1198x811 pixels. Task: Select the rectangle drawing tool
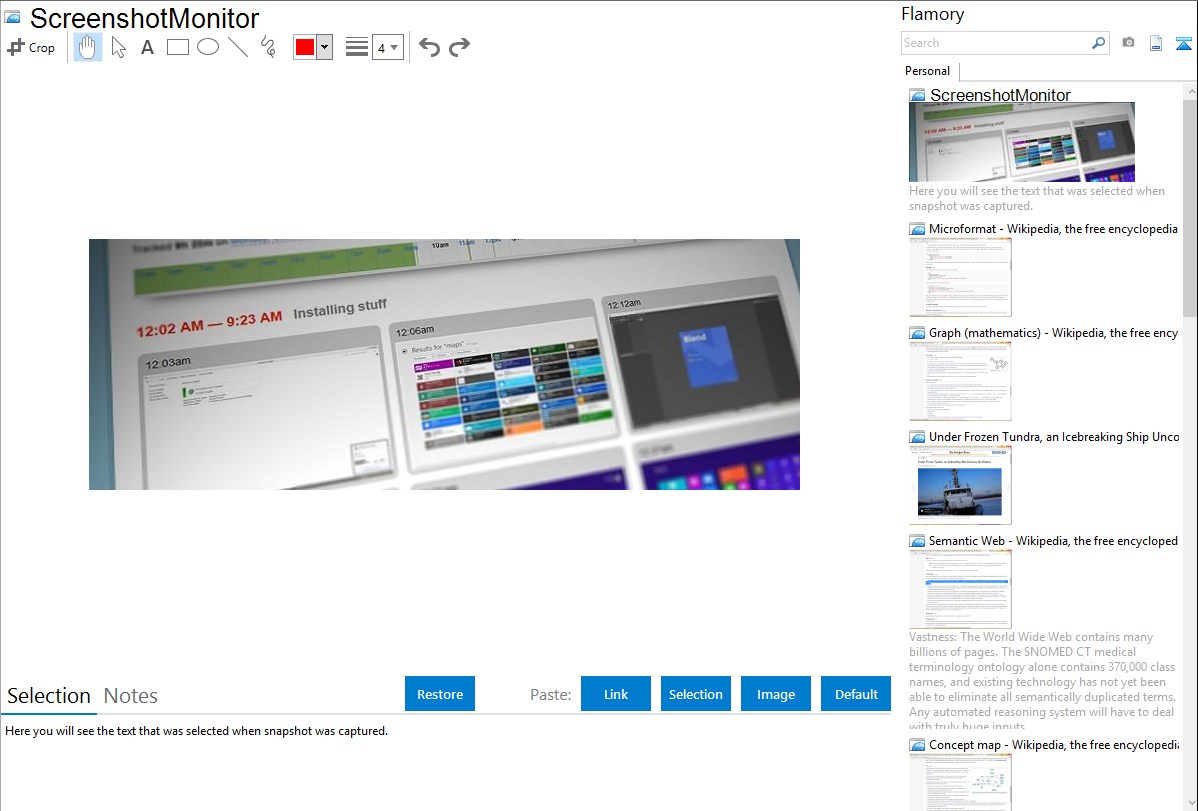coord(177,47)
